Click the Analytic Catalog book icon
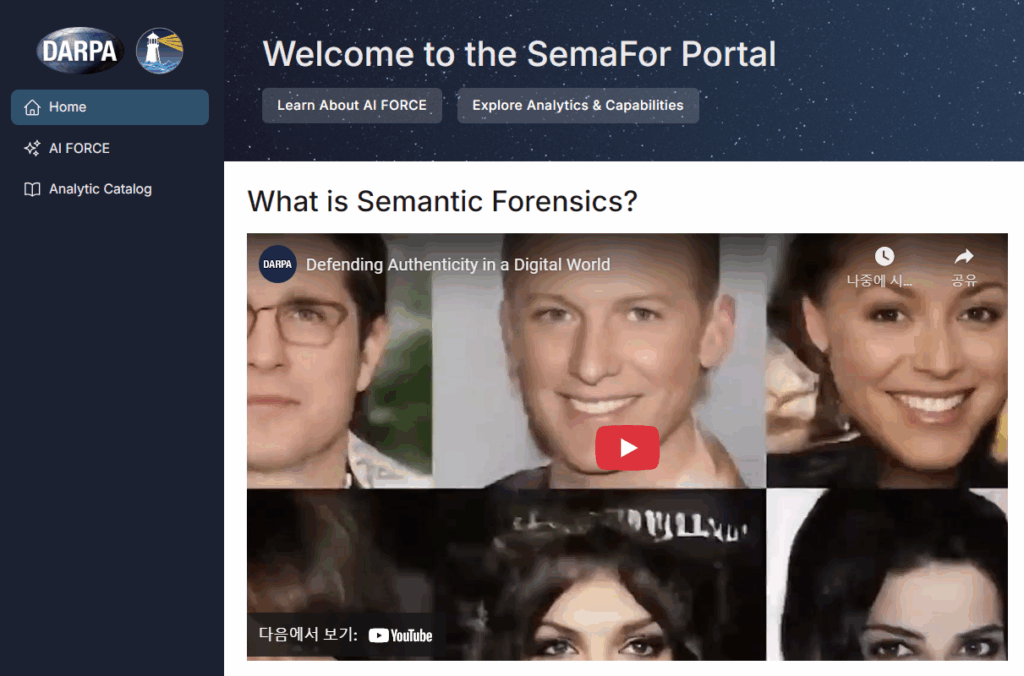Screen dimensions: 1024x676 point(32,189)
